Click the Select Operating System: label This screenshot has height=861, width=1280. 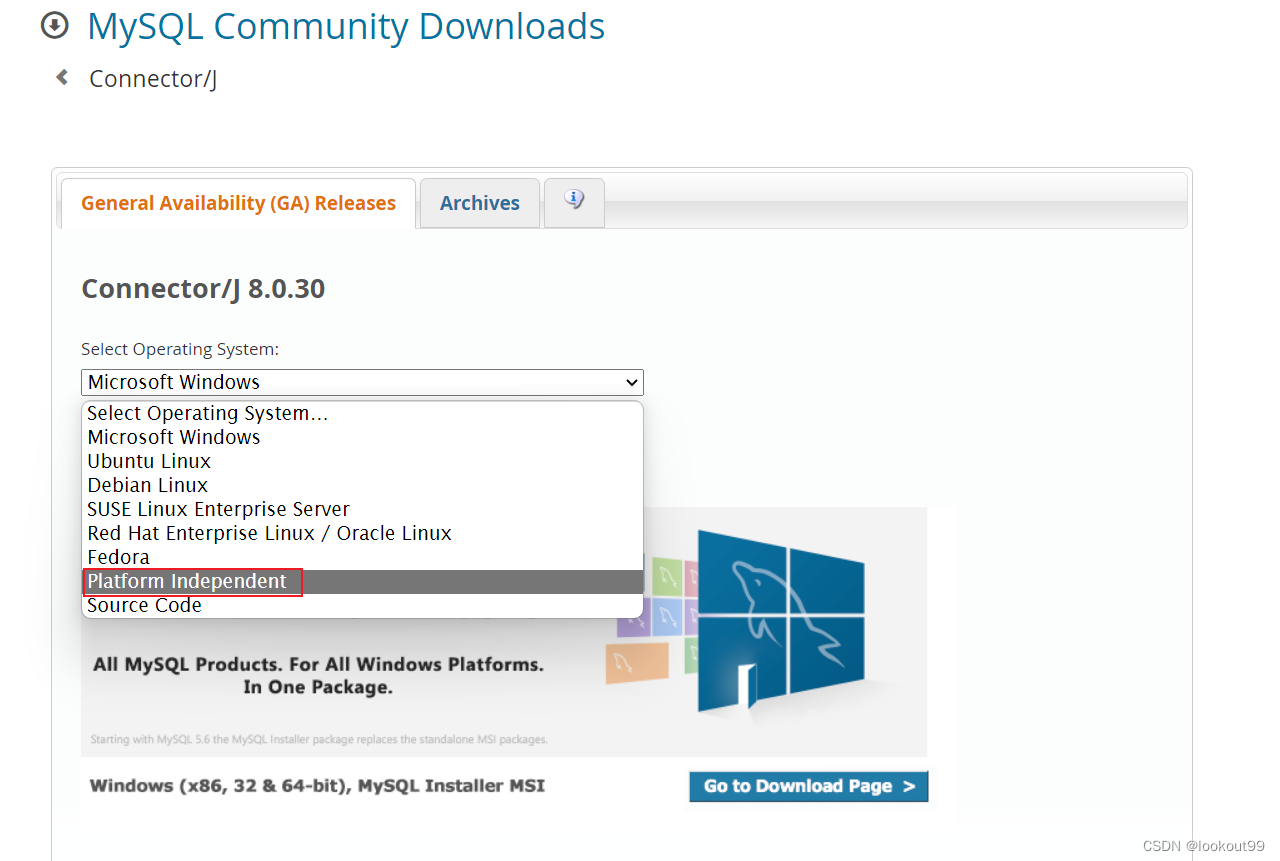pos(180,349)
